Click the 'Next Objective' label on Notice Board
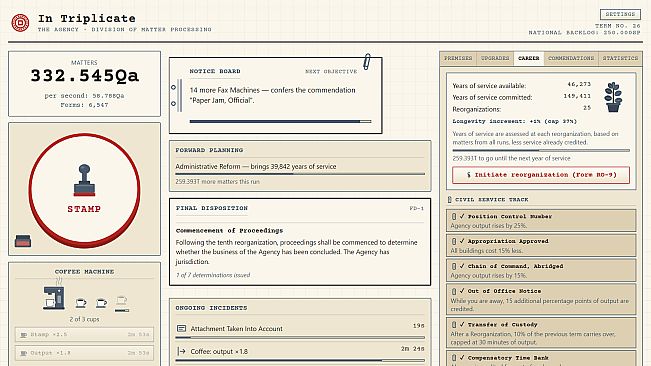 point(331,71)
